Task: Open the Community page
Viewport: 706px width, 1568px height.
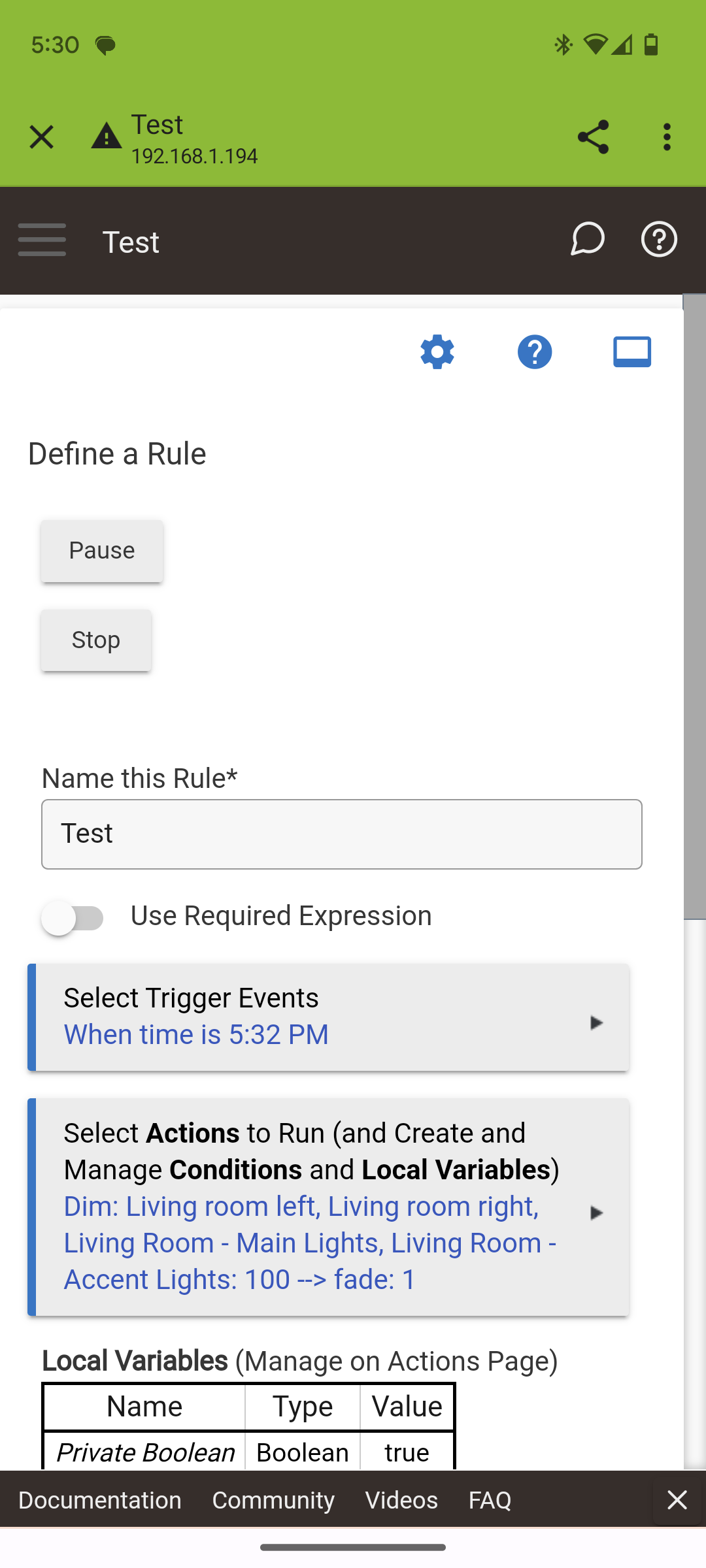Action: [x=273, y=1500]
